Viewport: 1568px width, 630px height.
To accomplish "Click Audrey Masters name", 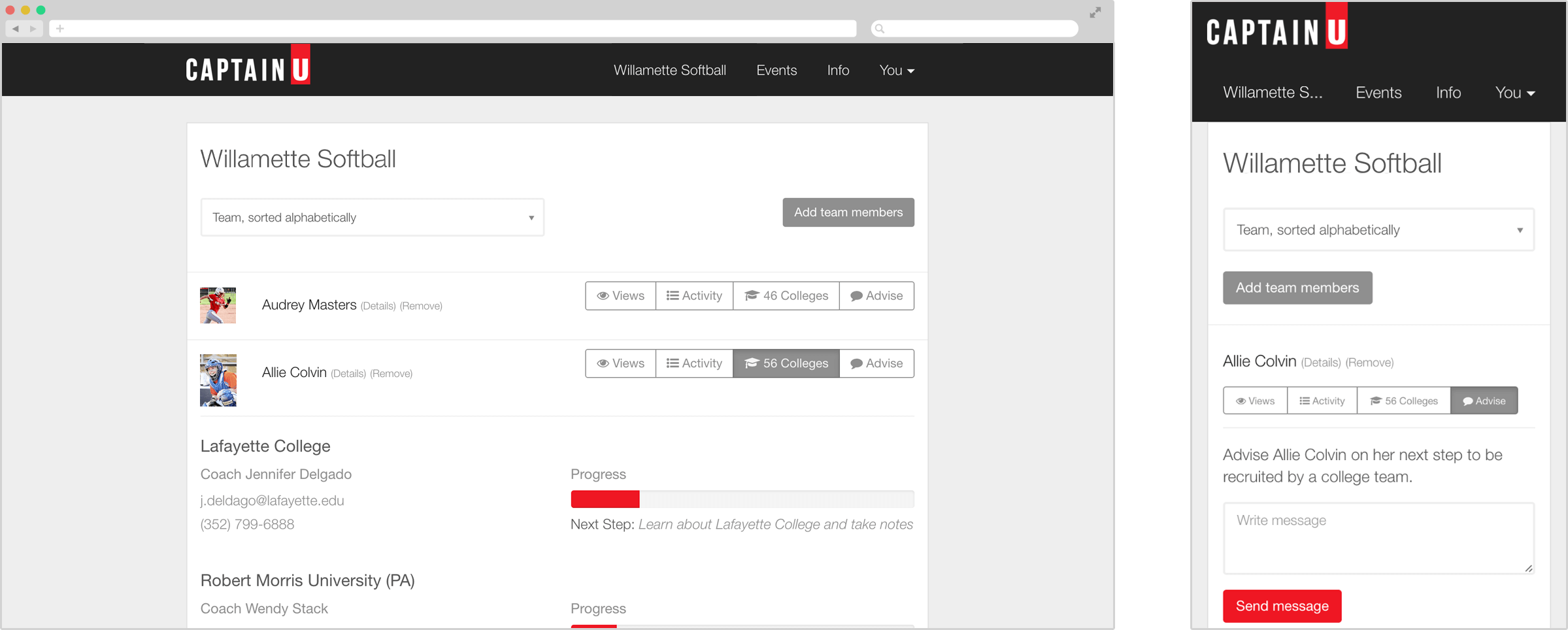I will pyautogui.click(x=309, y=305).
